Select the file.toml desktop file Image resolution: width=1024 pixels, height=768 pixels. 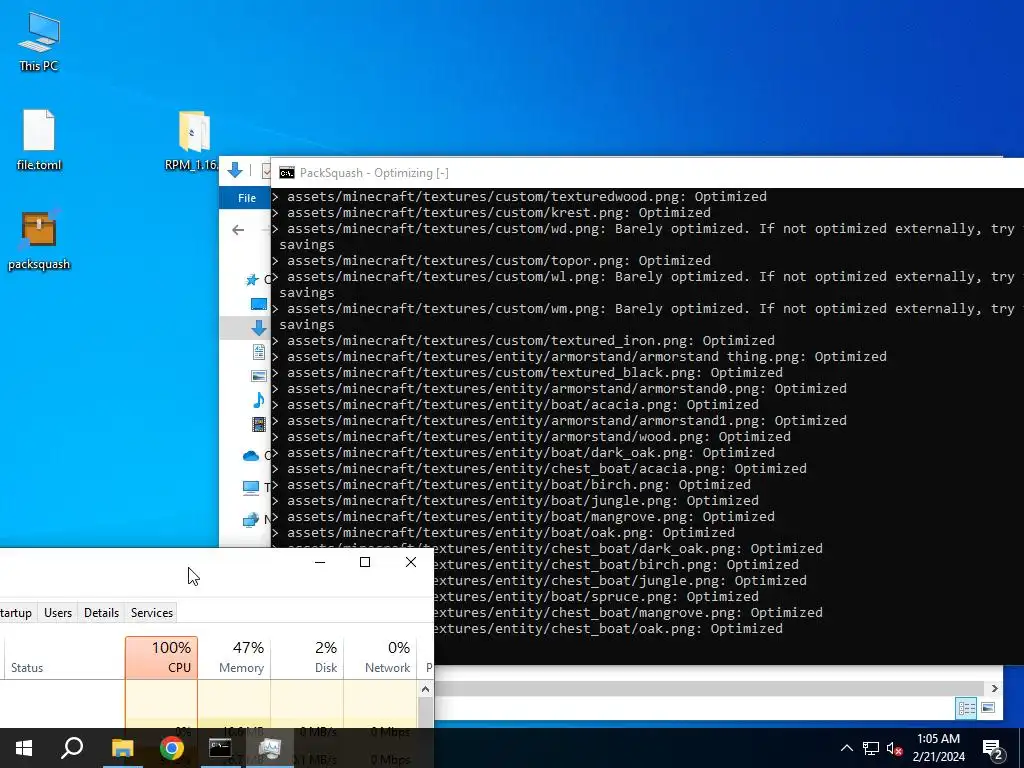tap(39, 140)
